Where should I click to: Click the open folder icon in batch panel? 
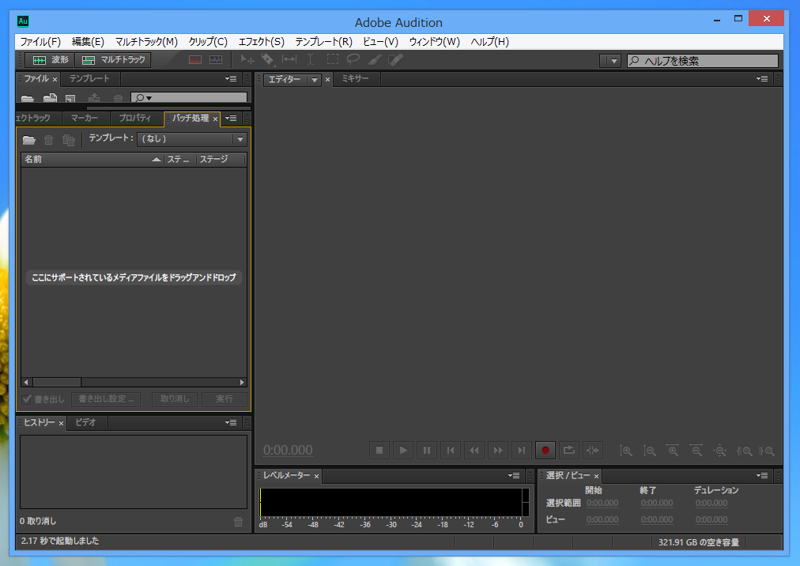tap(29, 139)
